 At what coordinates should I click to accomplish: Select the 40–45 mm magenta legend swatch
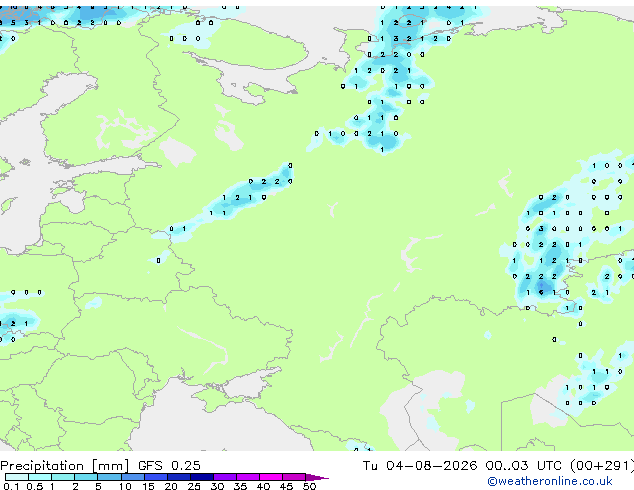click(x=271, y=477)
